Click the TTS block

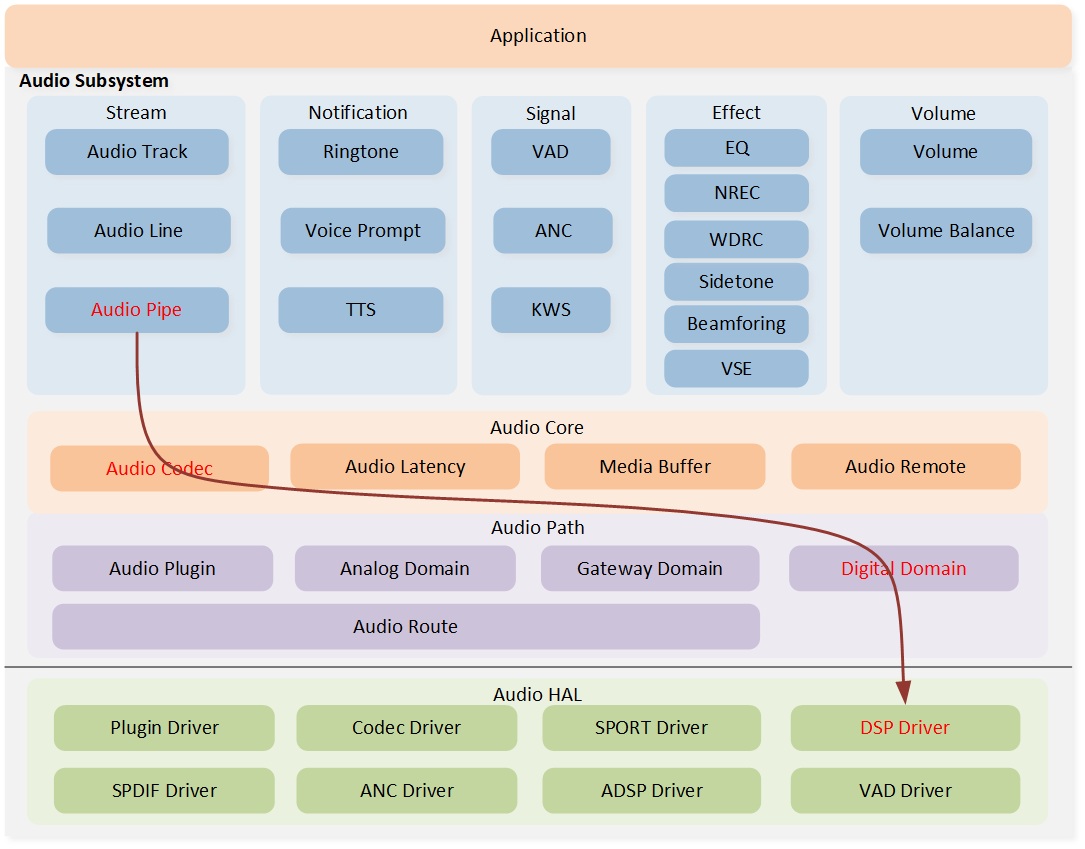pyautogui.click(x=361, y=310)
